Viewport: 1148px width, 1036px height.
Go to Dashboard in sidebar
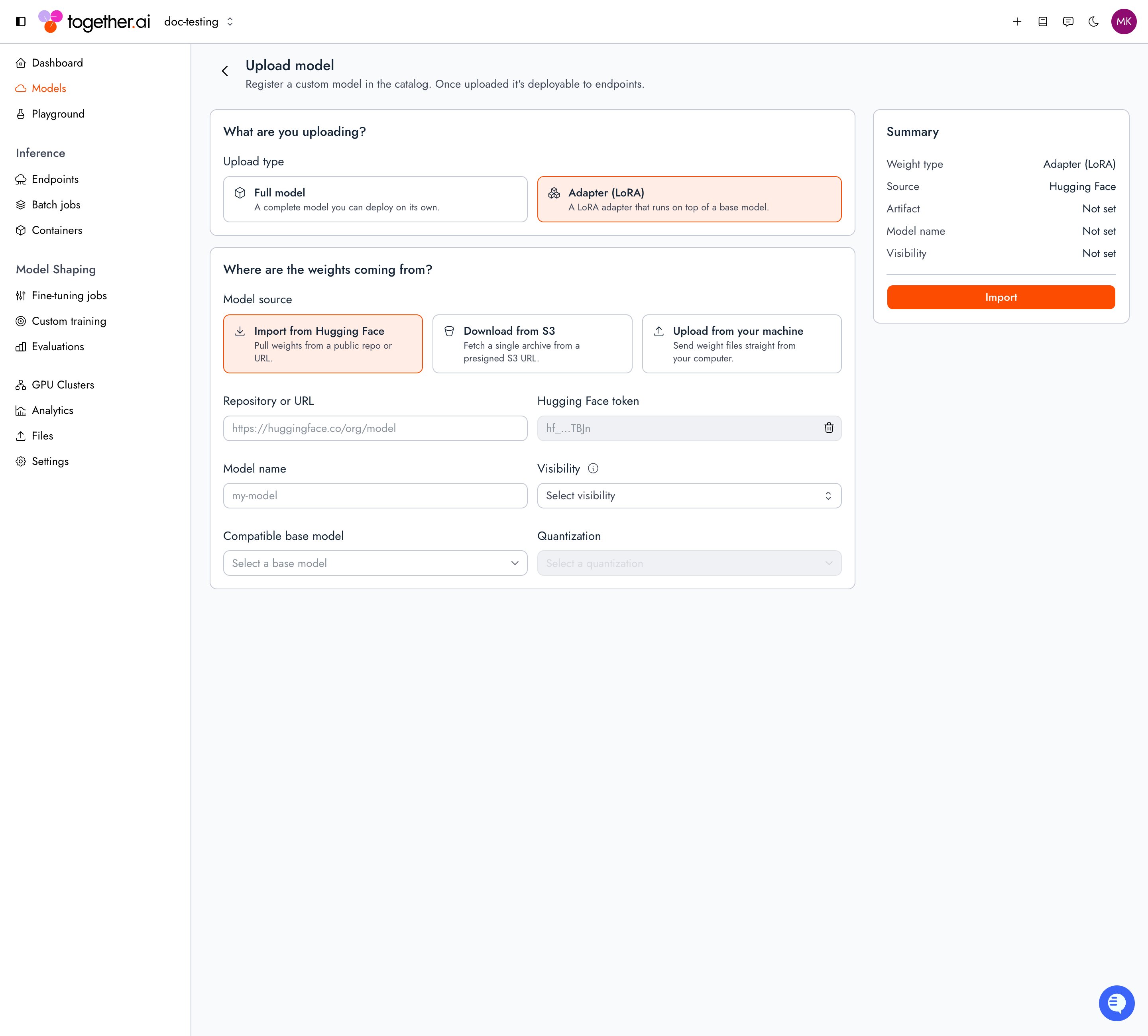pyautogui.click(x=49, y=63)
